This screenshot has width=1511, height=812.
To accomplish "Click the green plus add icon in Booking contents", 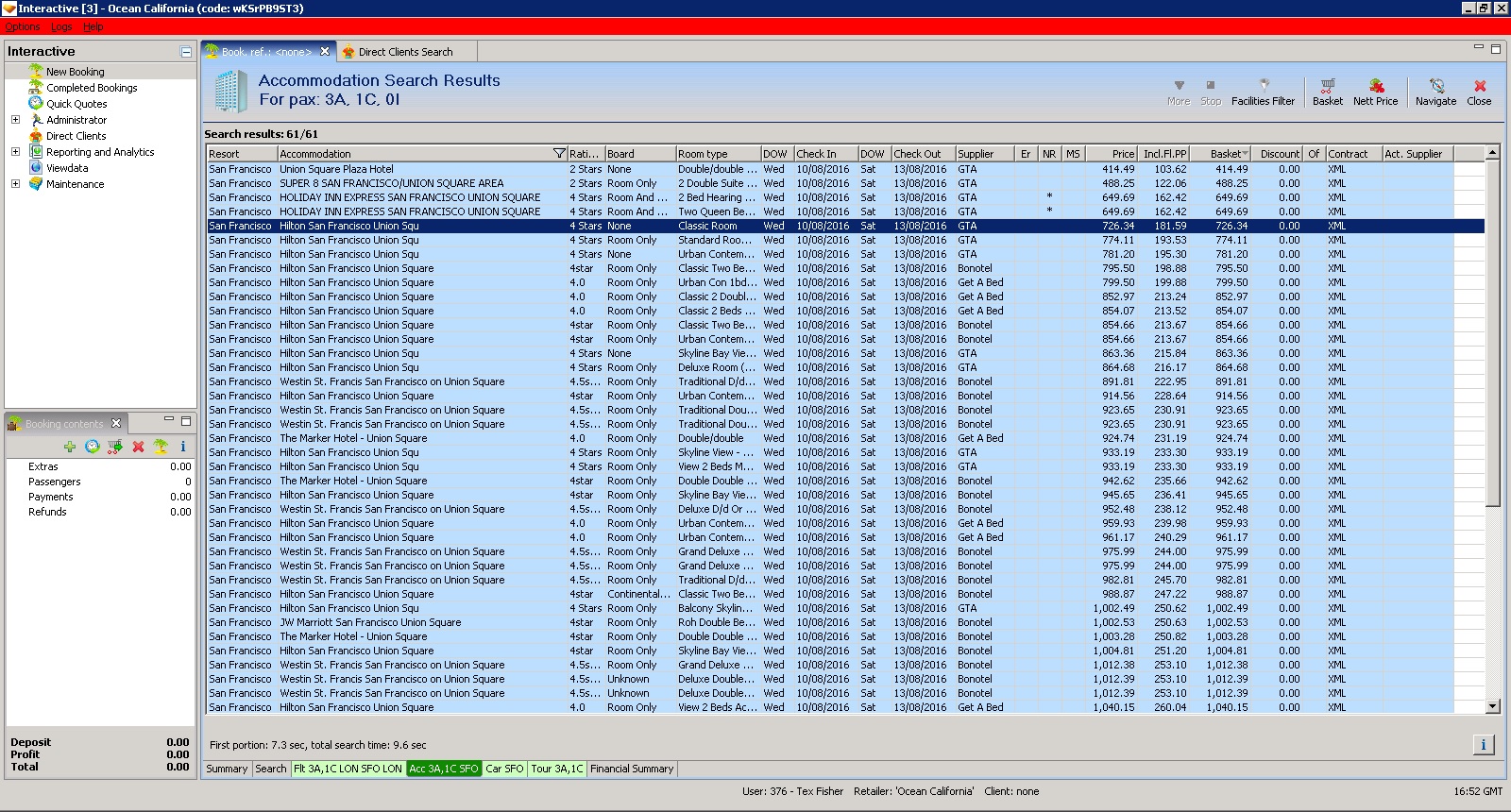I will tap(70, 447).
